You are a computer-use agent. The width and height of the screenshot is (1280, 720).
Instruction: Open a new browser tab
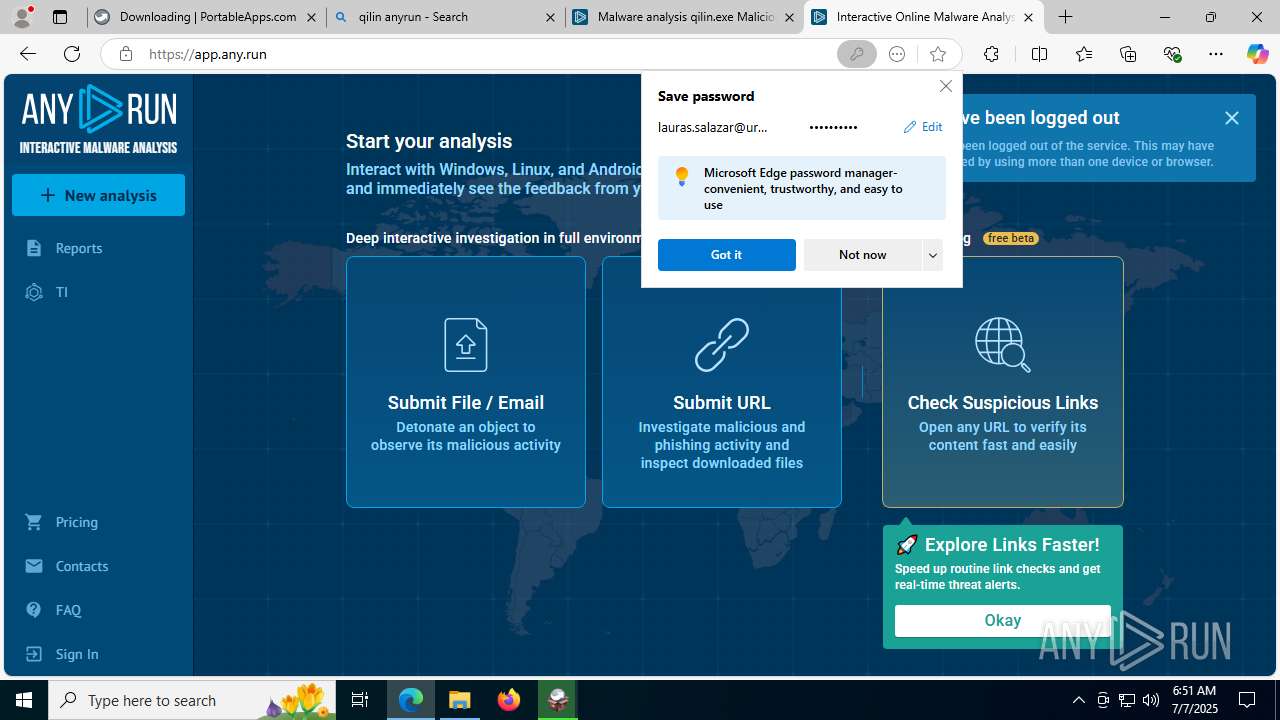1066,17
